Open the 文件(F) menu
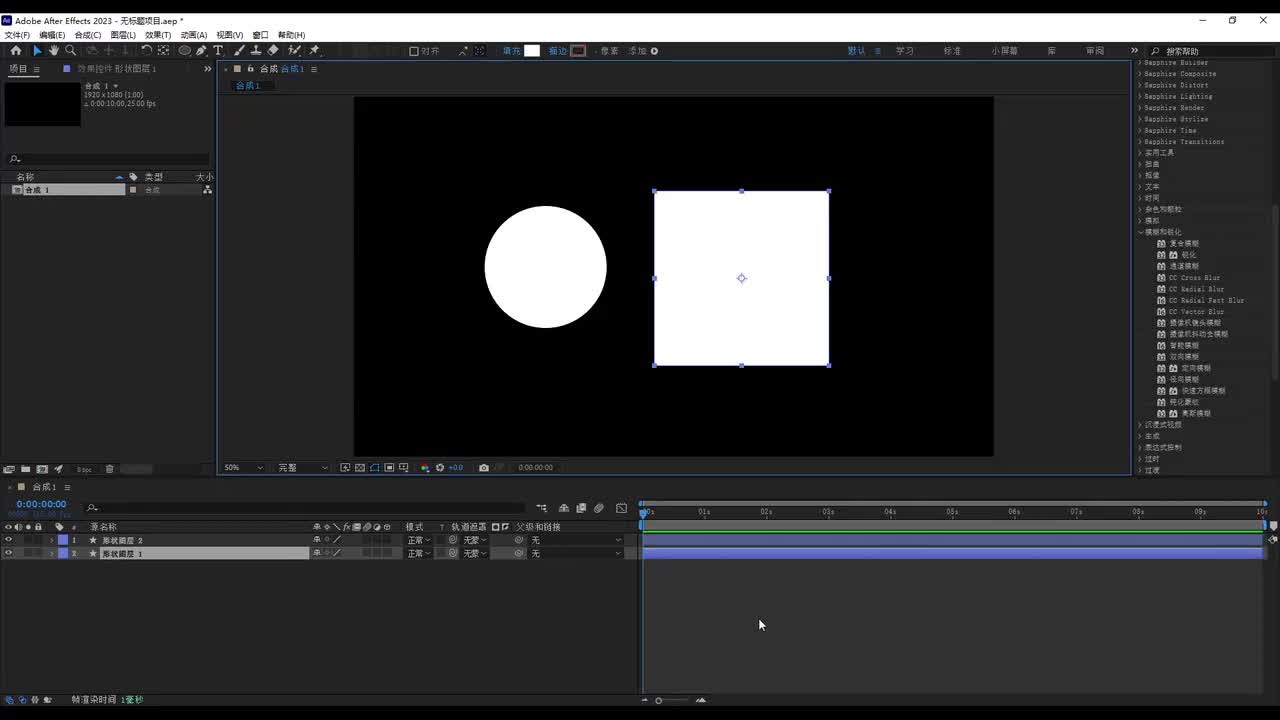1280x720 pixels. tap(17, 35)
